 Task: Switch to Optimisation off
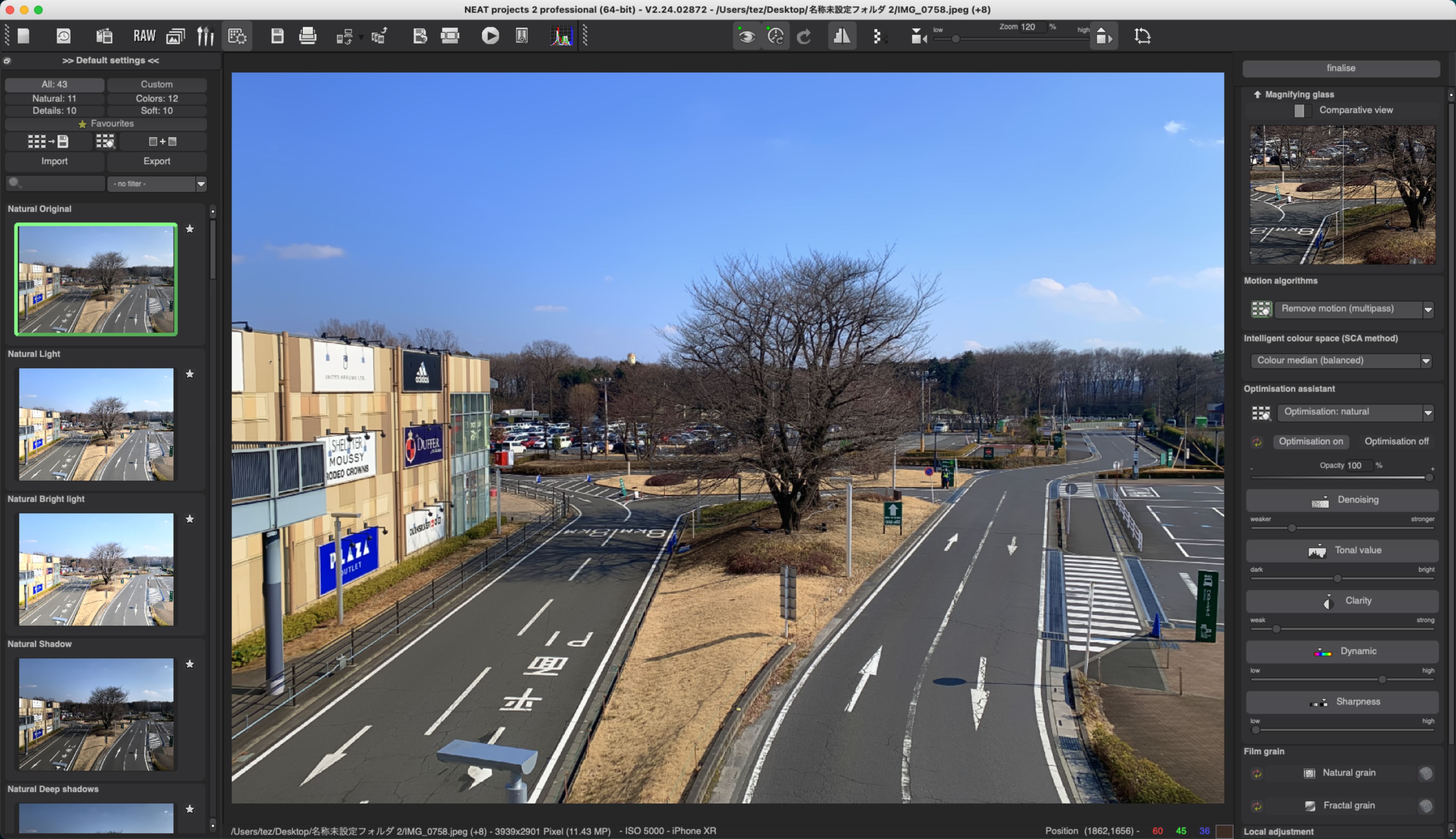coord(1396,442)
